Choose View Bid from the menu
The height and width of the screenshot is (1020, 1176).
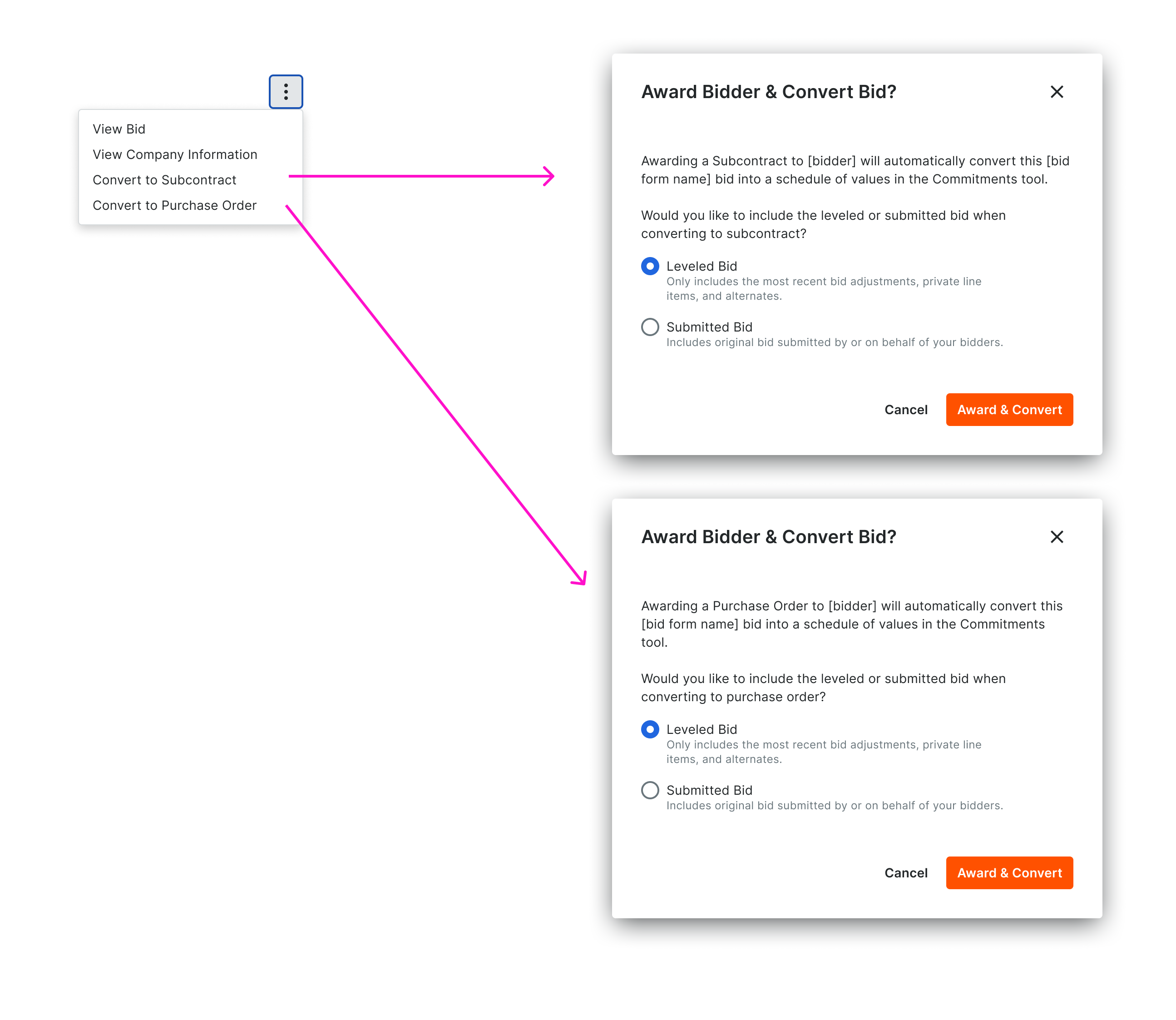pyautogui.click(x=119, y=129)
